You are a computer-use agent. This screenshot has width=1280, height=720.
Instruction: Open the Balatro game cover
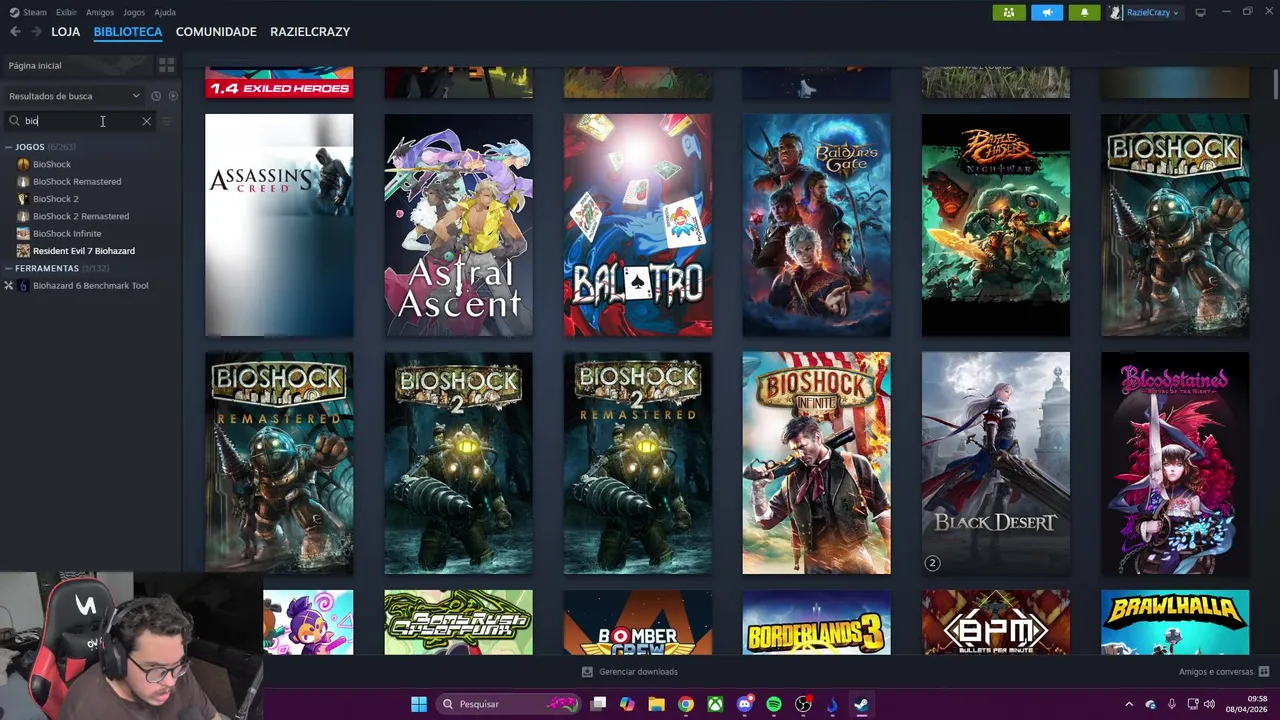(x=638, y=225)
